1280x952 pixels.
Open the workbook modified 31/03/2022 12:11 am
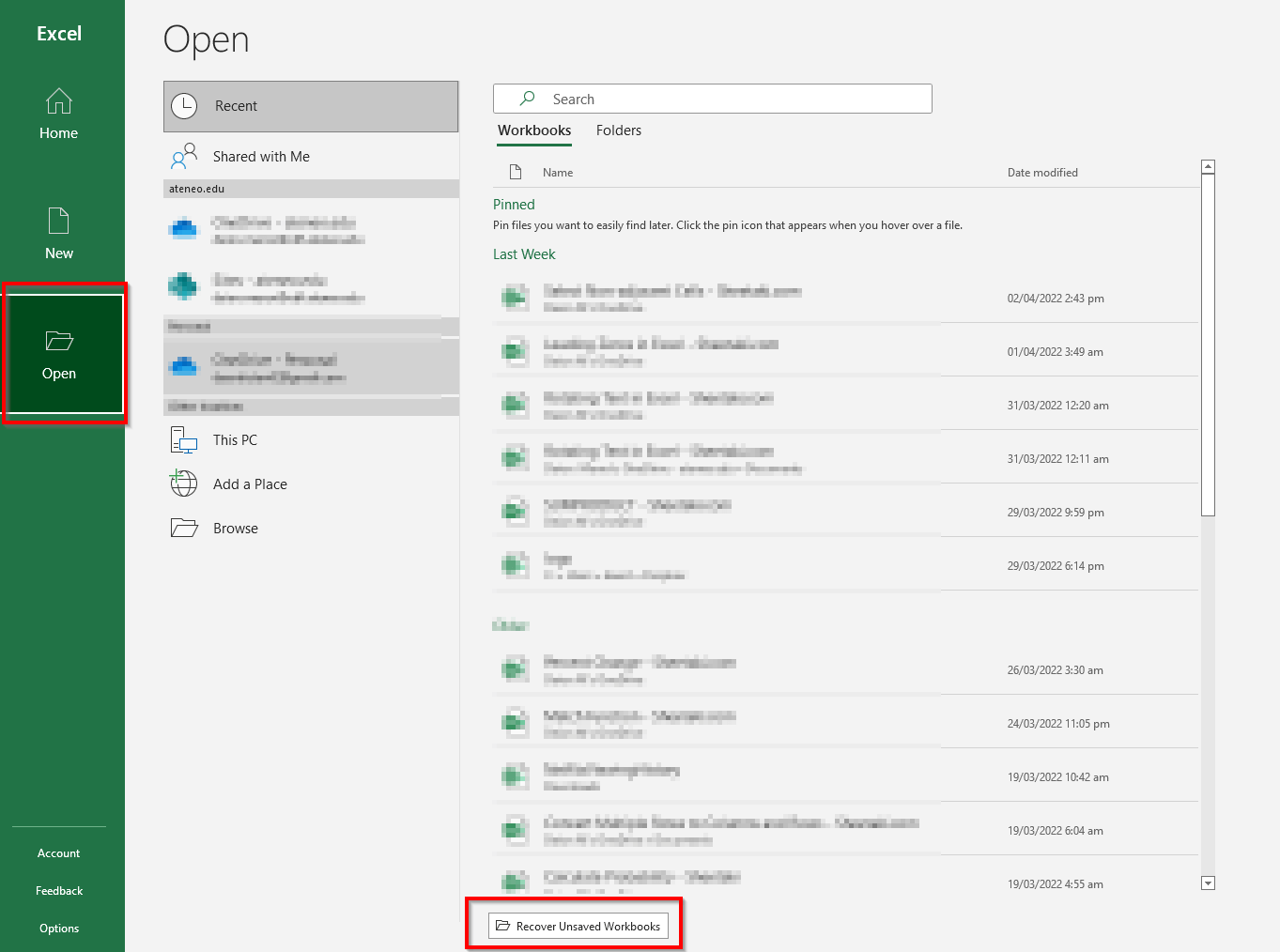click(845, 459)
